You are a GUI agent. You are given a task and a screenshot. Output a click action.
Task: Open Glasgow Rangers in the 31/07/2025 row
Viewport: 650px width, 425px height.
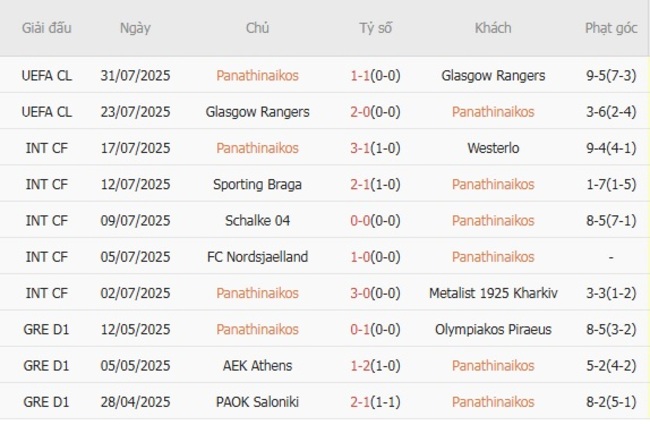(x=493, y=75)
